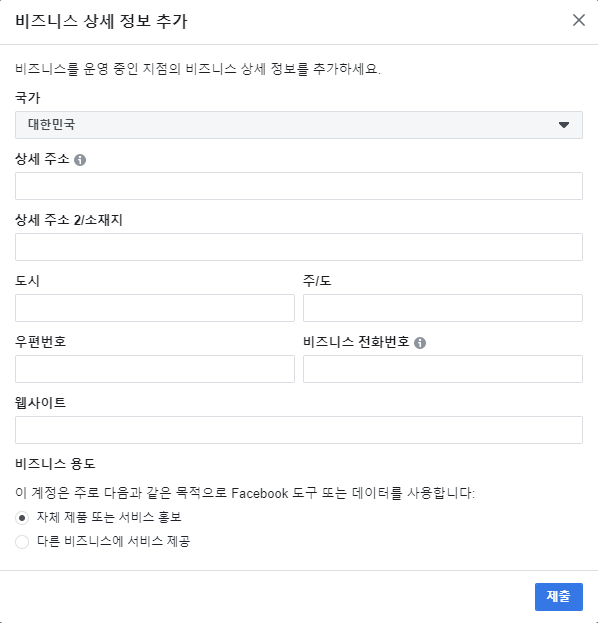Submit the form with 제출 button

[559, 597]
